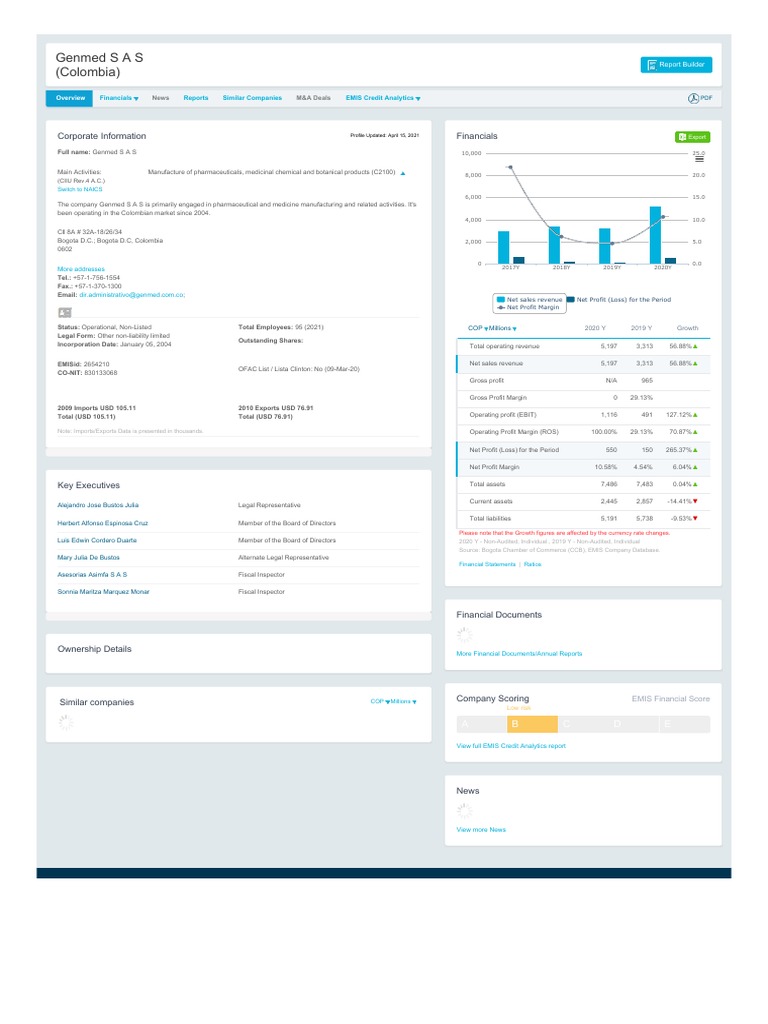Viewport: 768px width, 1024px height.
Task: Select the Overview tab
Action: (x=70, y=98)
